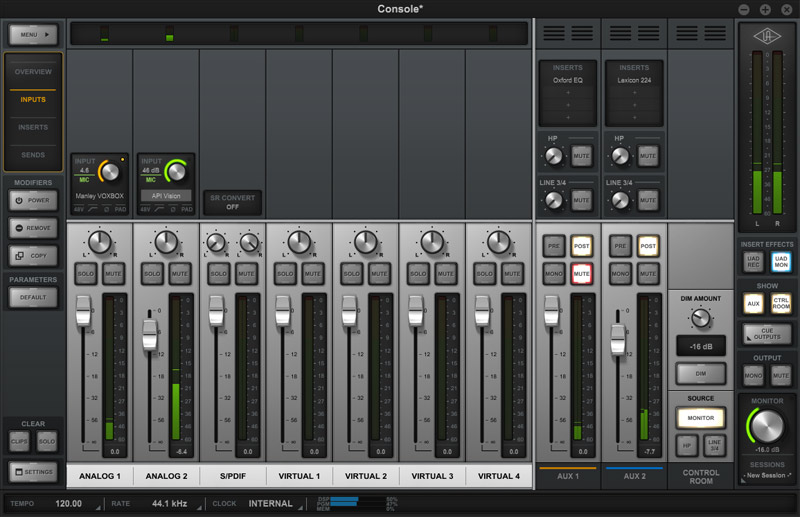This screenshot has height=517, width=800.
Task: Enable UAD REC insert effects mode
Action: point(754,262)
